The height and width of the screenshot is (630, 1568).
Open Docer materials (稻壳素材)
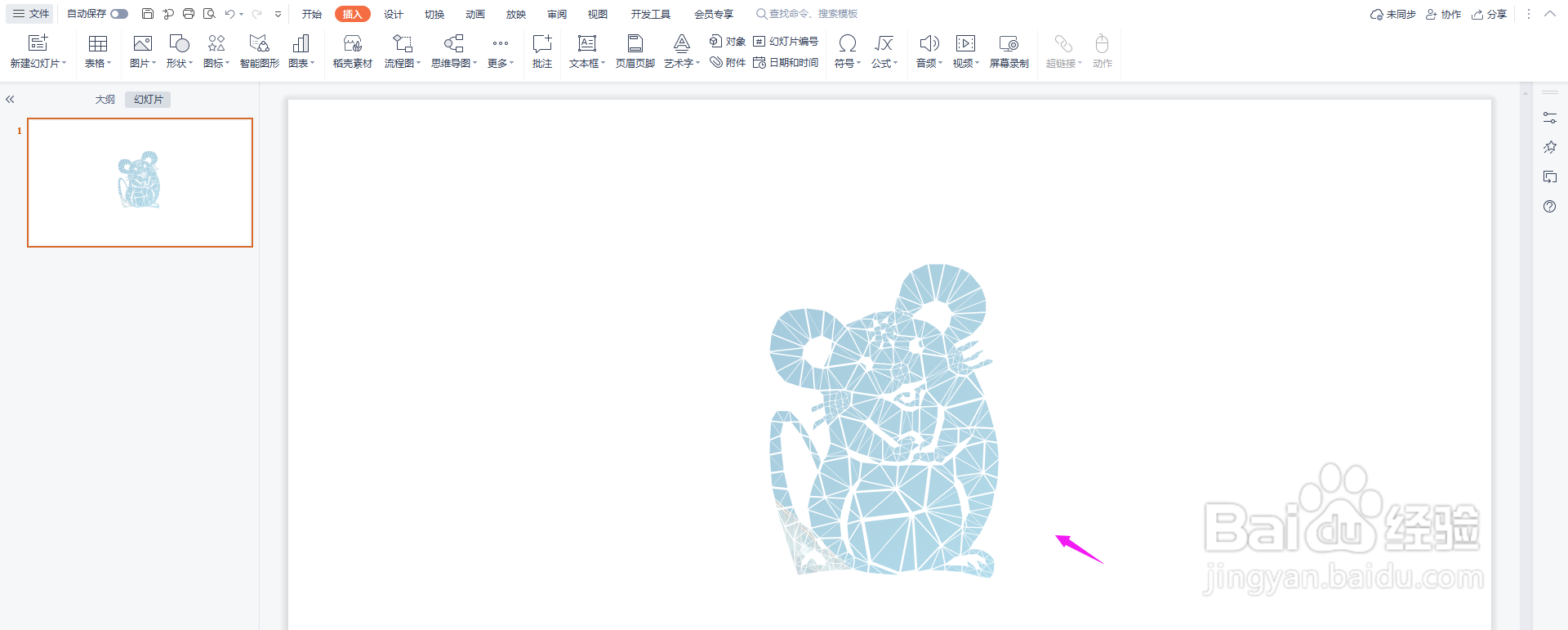pos(353,51)
